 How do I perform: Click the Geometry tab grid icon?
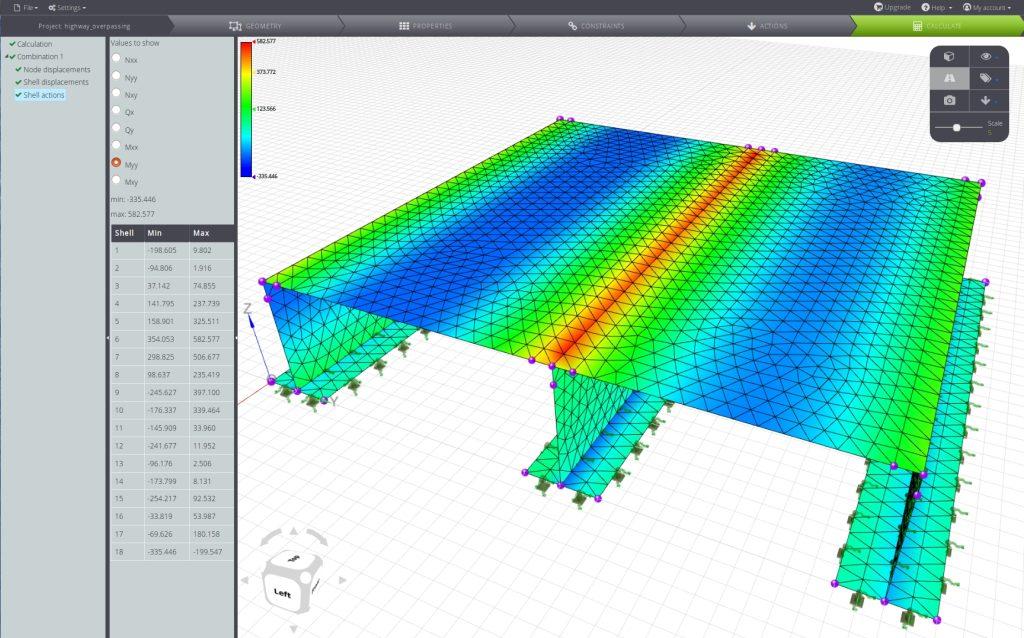238,25
